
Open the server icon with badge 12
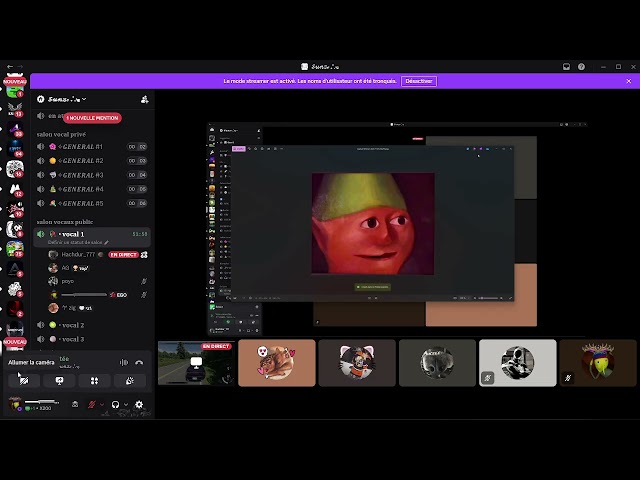coord(15,189)
